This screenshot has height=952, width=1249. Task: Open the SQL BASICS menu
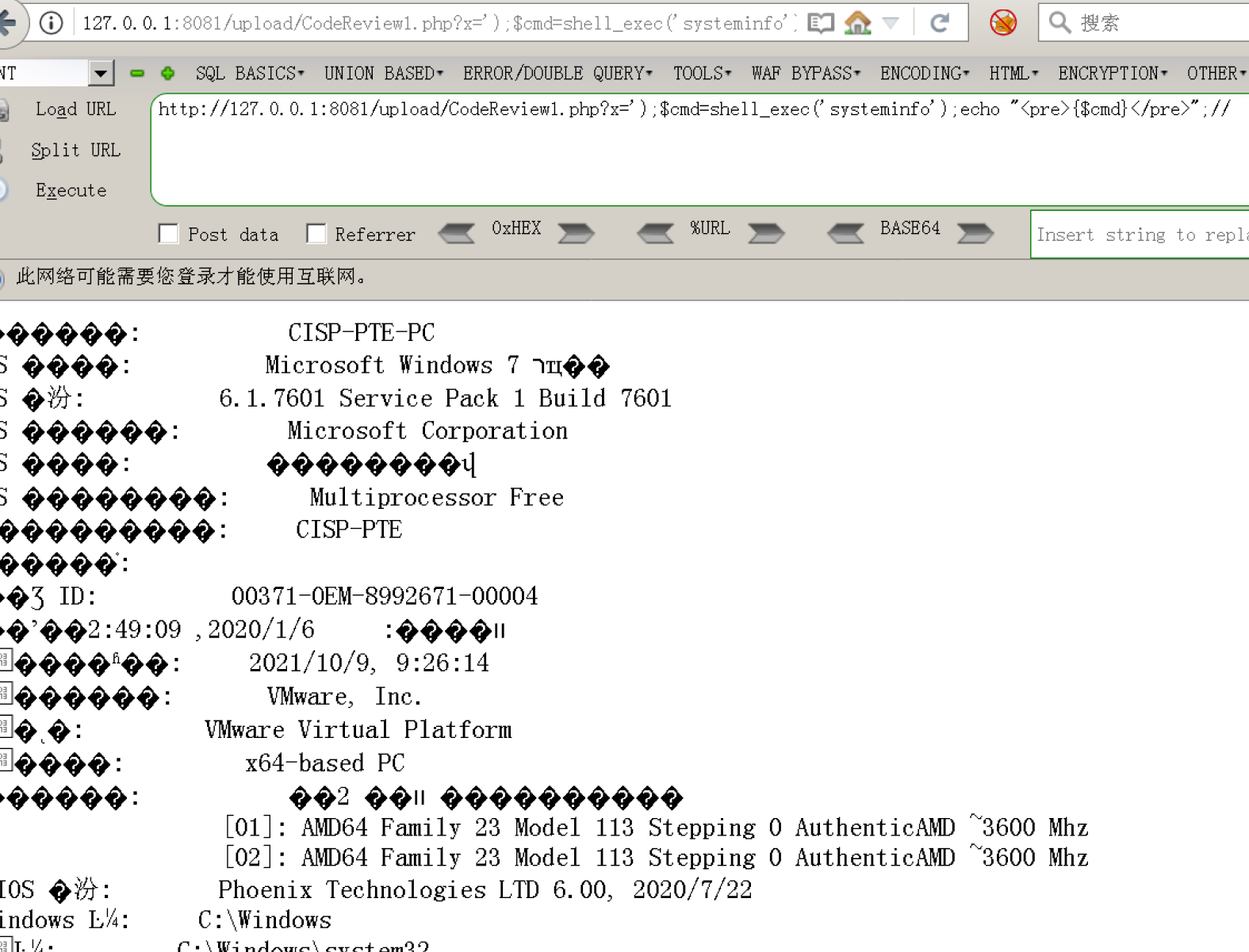[x=249, y=74]
